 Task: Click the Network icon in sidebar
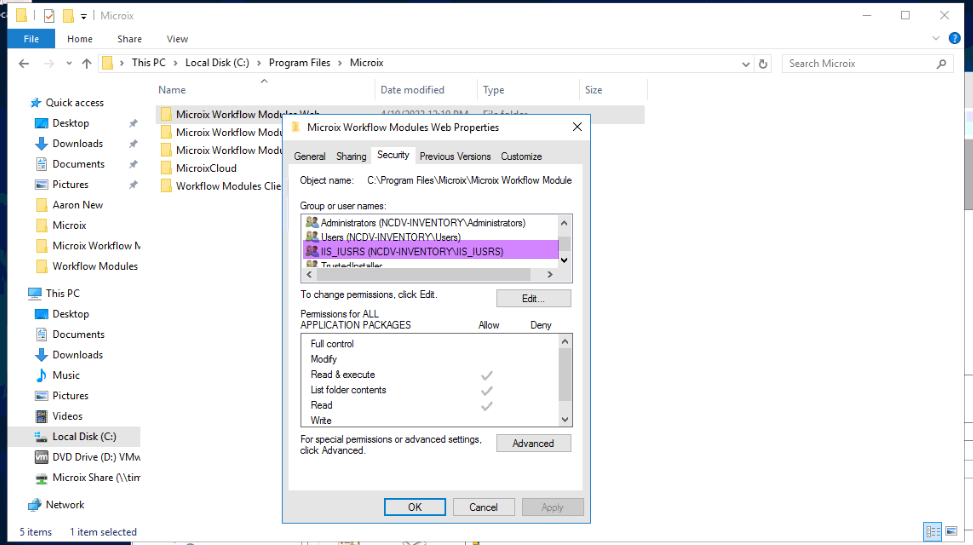36,505
